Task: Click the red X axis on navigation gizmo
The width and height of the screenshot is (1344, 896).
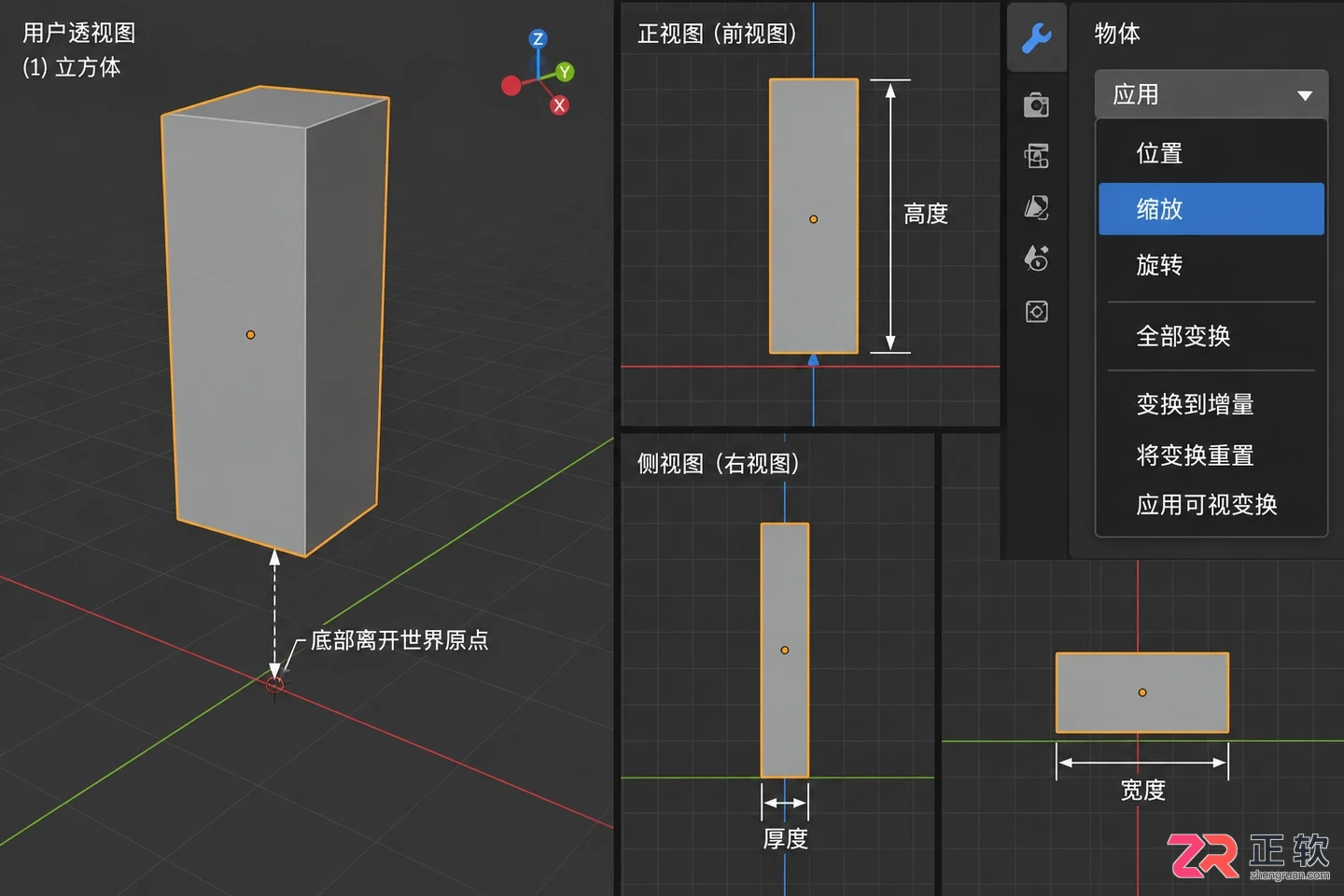Action: pos(559,105)
